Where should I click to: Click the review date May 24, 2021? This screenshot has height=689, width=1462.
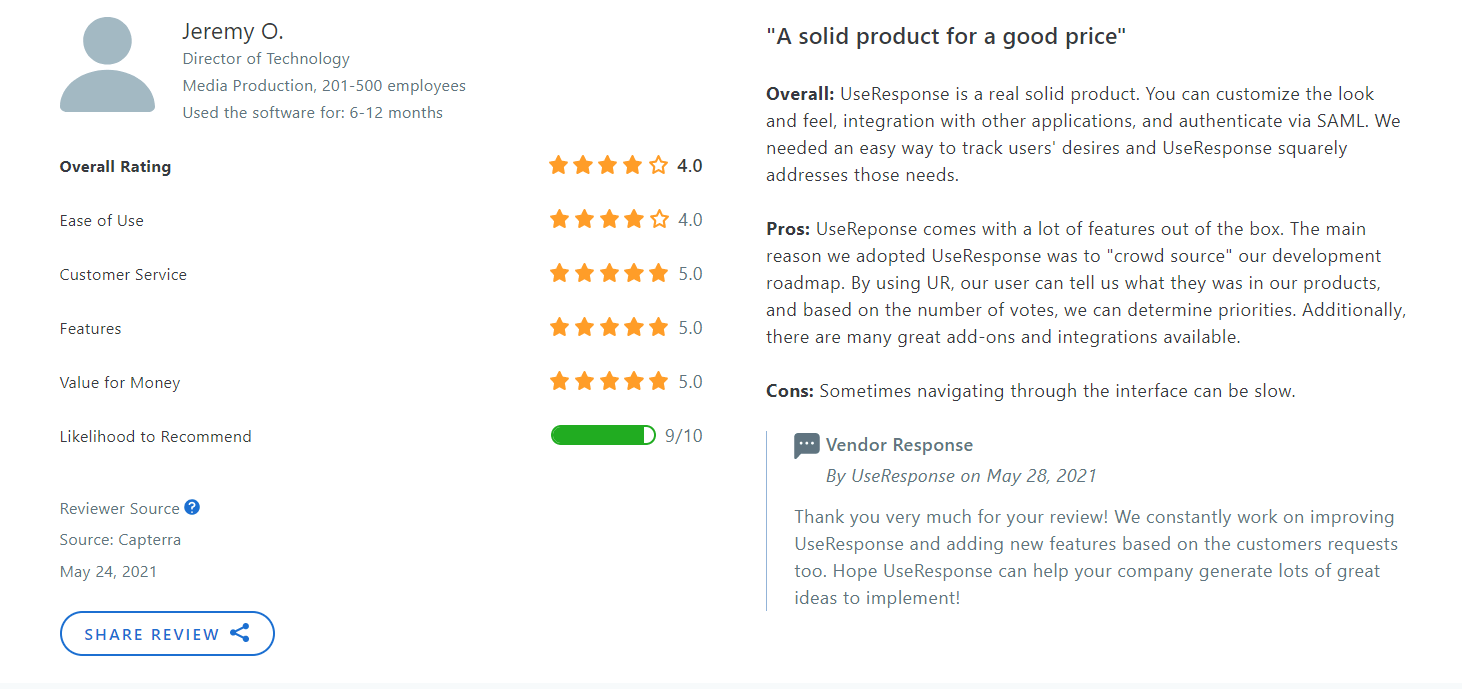(x=108, y=571)
